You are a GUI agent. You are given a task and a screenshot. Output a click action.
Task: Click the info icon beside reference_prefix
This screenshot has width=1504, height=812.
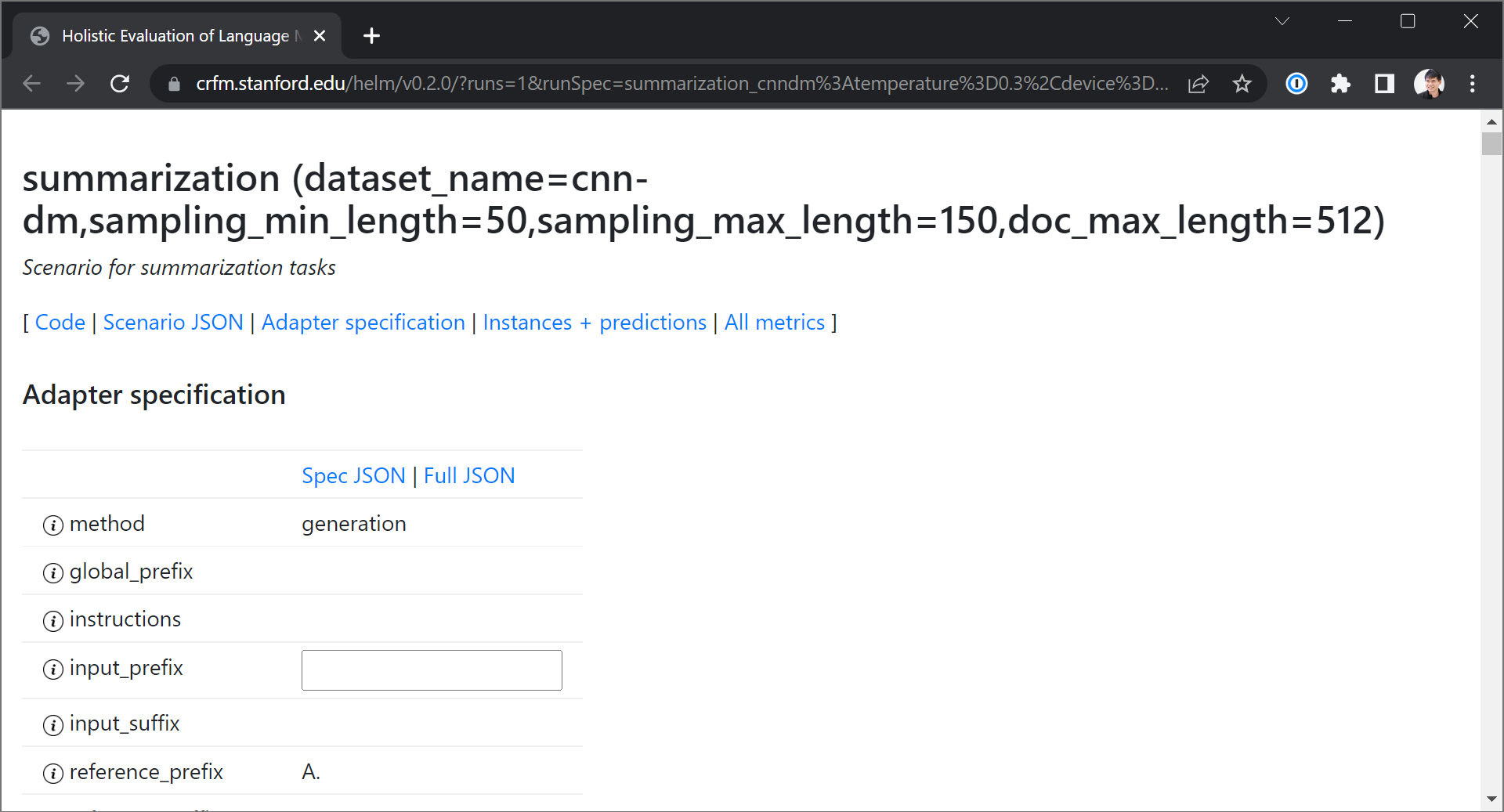(x=52, y=774)
